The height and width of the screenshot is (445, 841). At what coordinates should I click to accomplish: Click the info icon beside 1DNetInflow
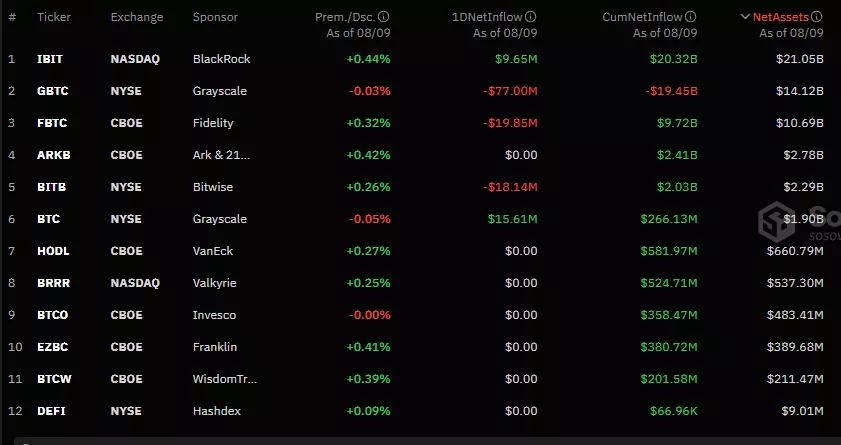(531, 17)
